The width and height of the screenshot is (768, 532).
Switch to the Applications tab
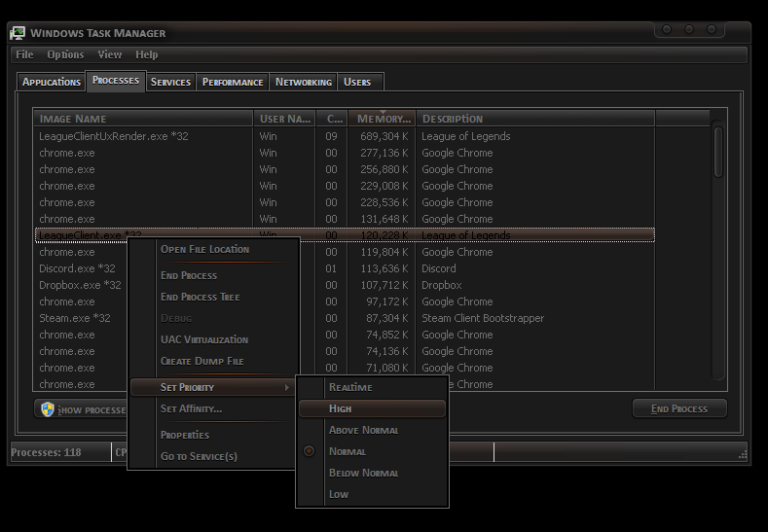click(x=51, y=82)
